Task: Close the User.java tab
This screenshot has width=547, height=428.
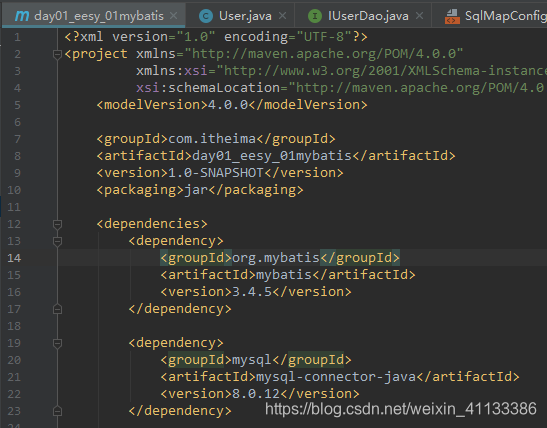Action: (x=283, y=16)
